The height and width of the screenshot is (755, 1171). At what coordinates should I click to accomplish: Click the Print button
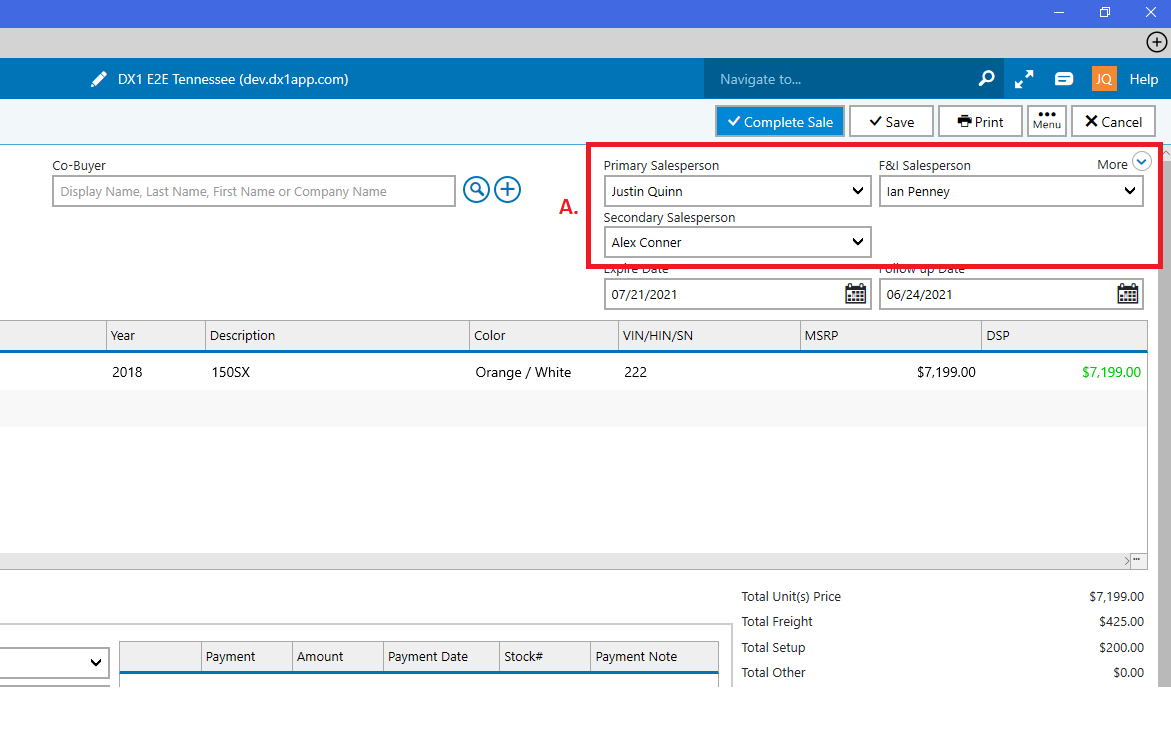click(x=980, y=122)
